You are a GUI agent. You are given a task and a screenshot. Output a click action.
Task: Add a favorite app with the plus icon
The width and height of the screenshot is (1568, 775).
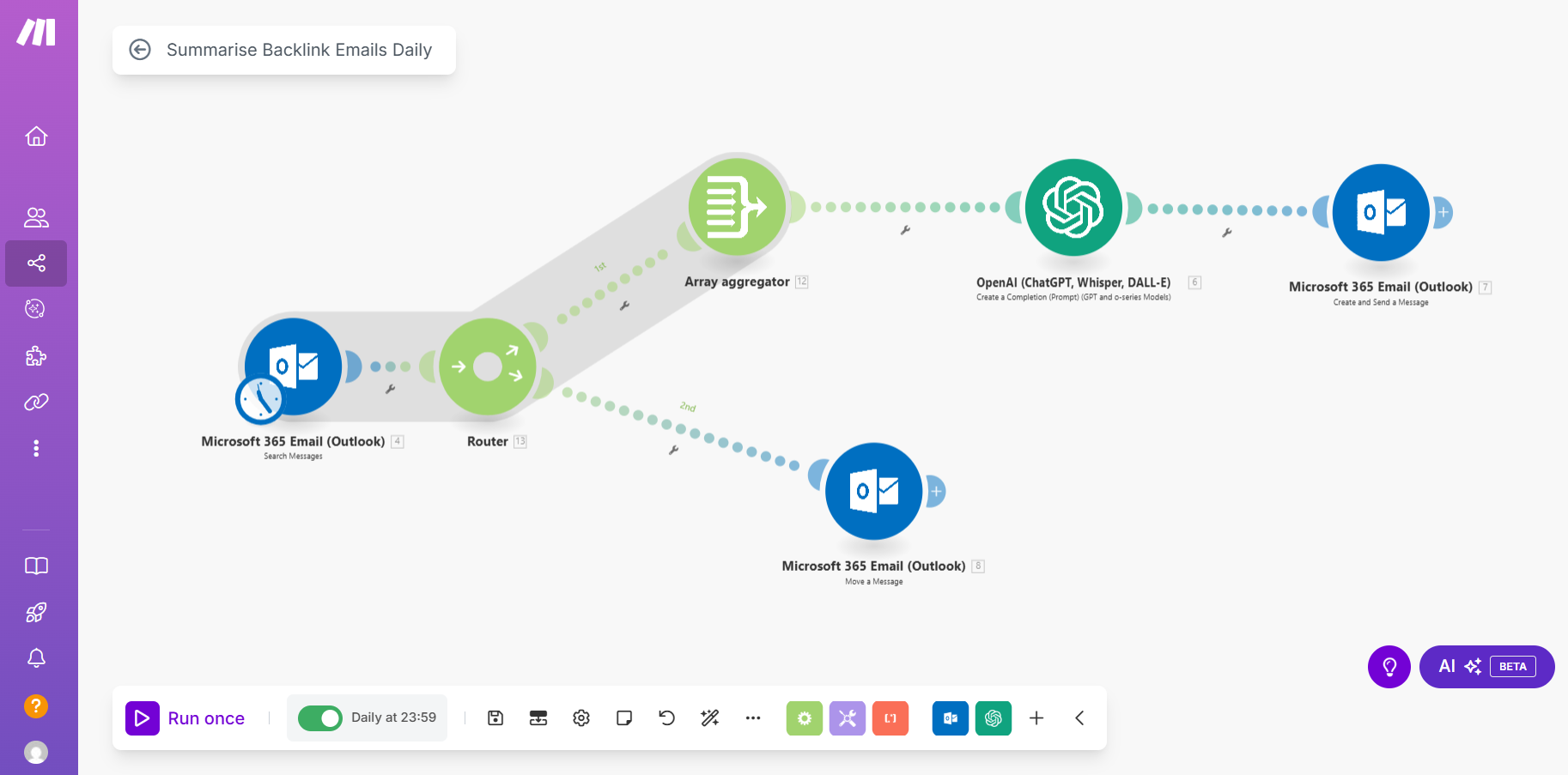pyautogui.click(x=1036, y=718)
